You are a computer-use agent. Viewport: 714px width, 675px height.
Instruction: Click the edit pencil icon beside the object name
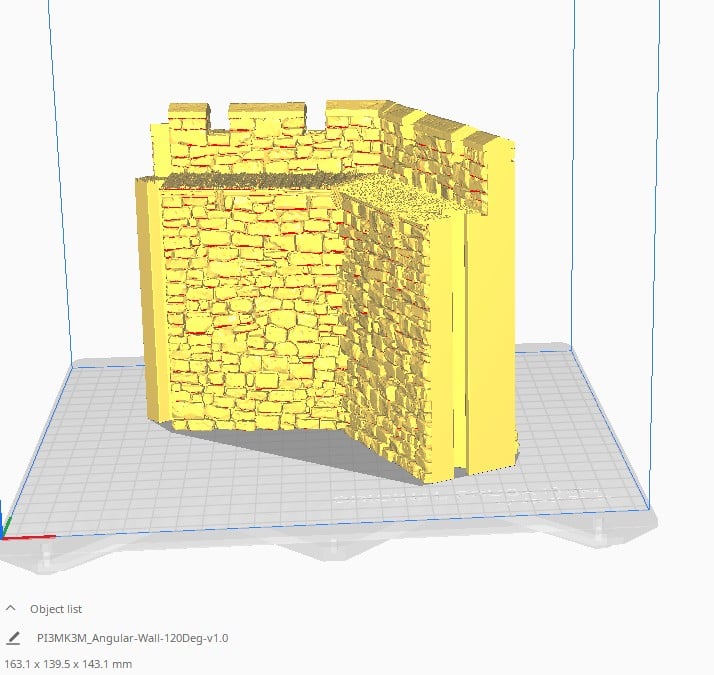point(13,638)
